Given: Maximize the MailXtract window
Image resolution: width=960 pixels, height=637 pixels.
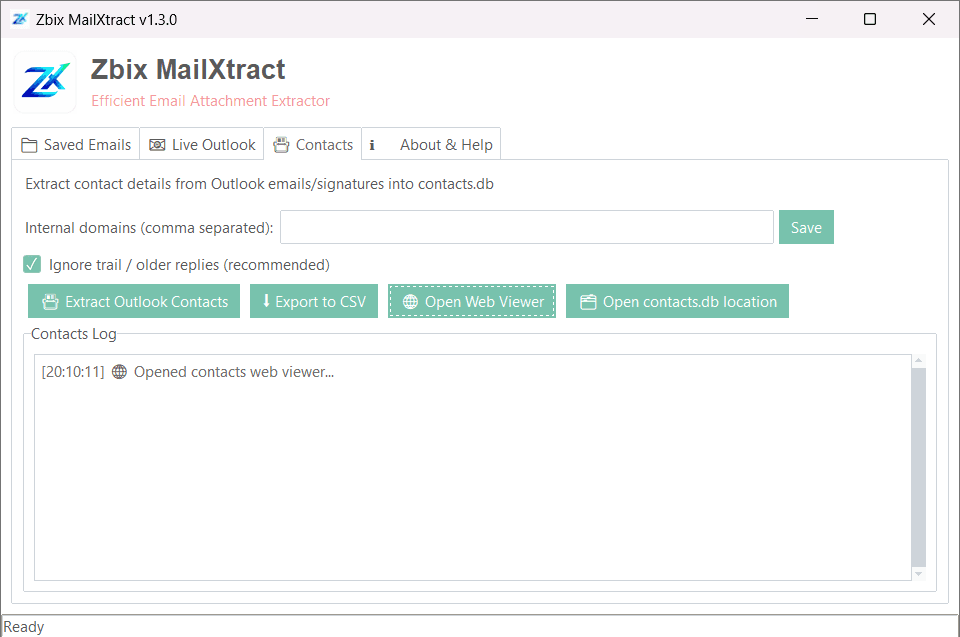Looking at the screenshot, I should click(x=869, y=19).
